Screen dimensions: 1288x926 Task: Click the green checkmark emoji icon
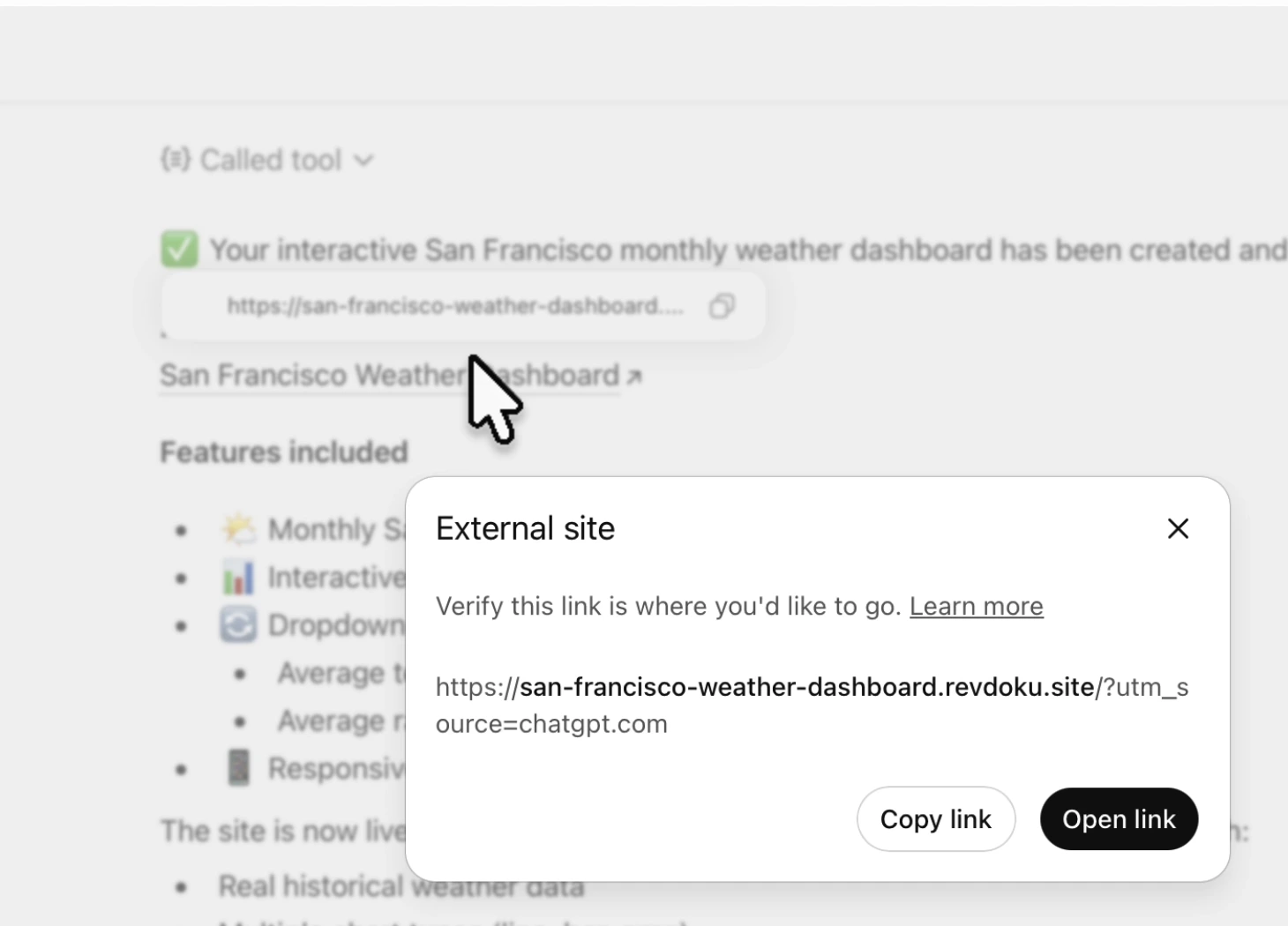(x=179, y=250)
